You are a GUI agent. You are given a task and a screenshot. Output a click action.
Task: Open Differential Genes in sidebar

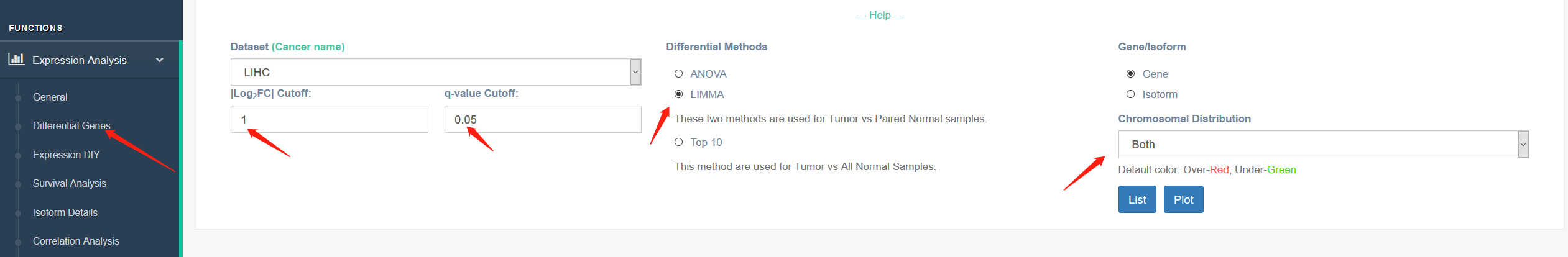click(71, 126)
